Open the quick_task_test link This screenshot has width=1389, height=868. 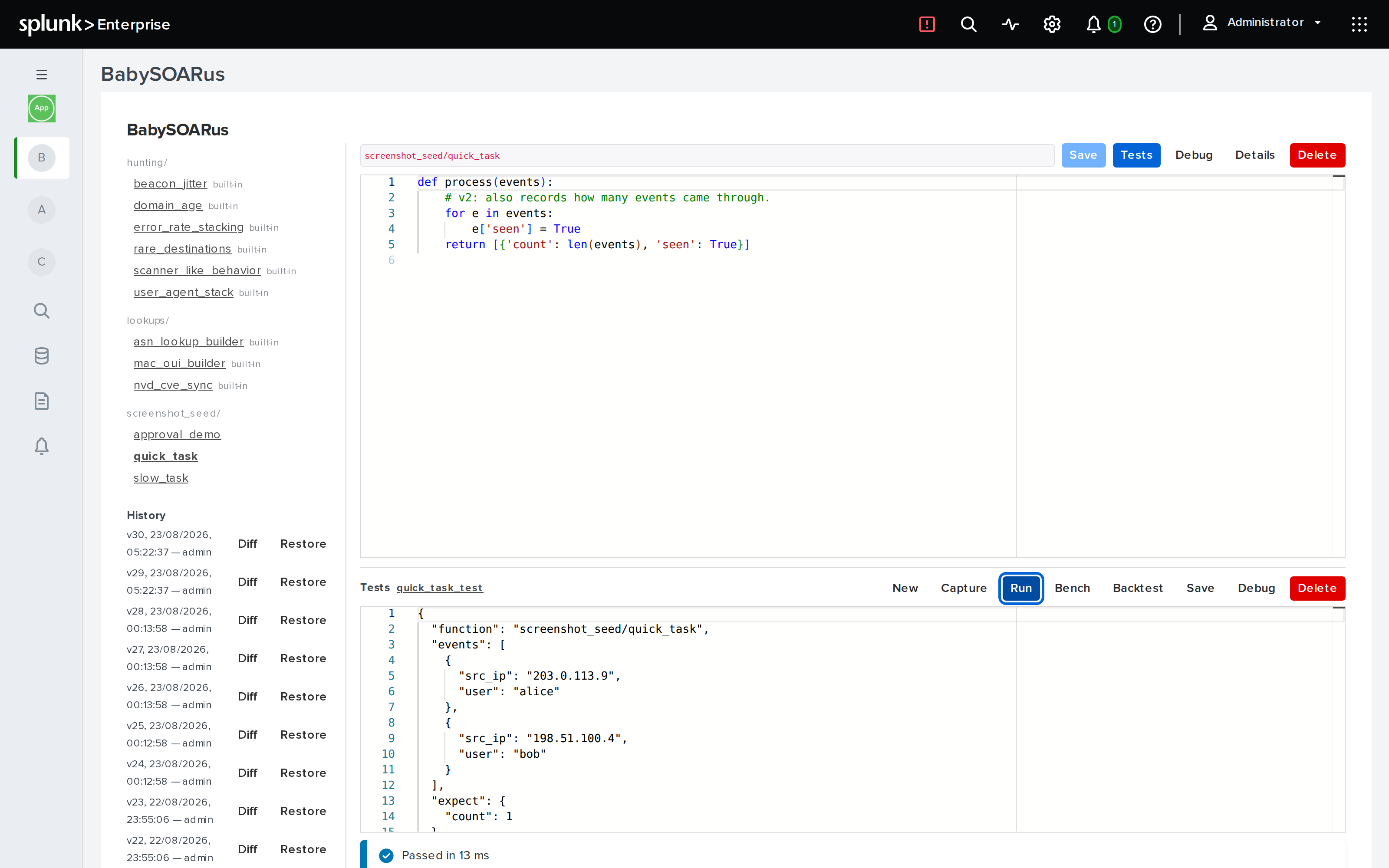pos(440,588)
